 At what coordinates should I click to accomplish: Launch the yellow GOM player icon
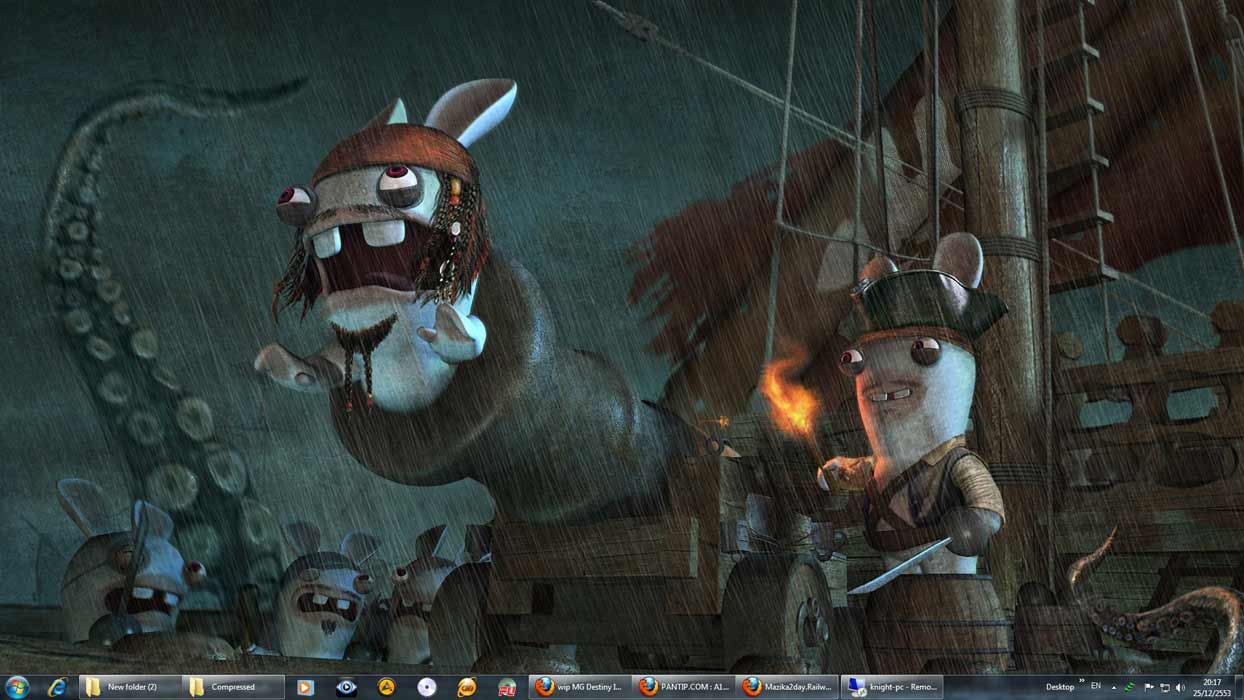coord(467,687)
